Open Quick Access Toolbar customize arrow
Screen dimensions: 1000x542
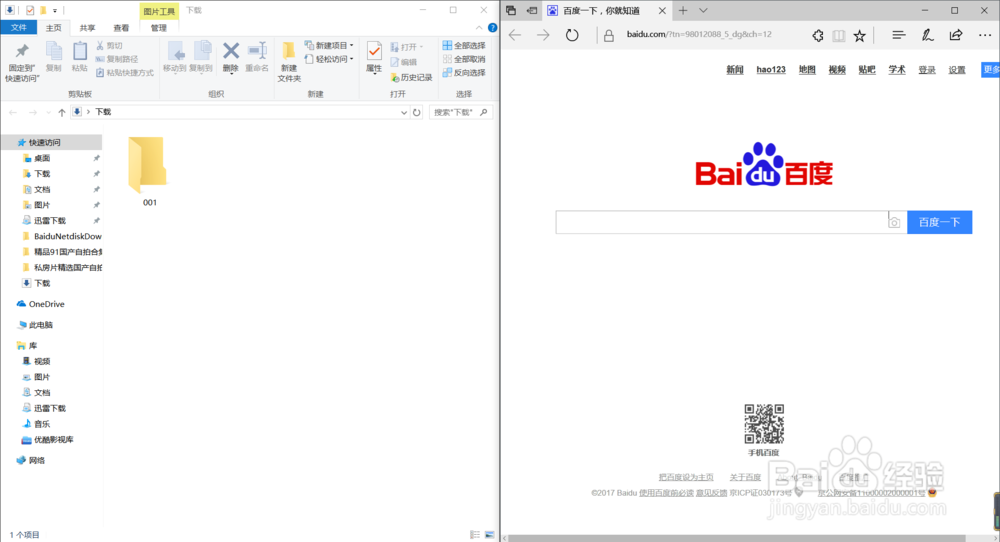tap(55, 10)
